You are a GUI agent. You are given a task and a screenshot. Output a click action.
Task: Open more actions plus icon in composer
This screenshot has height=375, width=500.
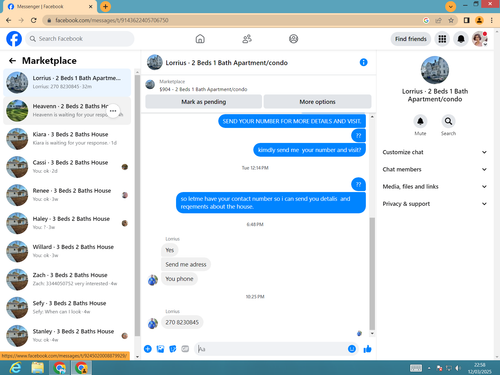[148, 349]
